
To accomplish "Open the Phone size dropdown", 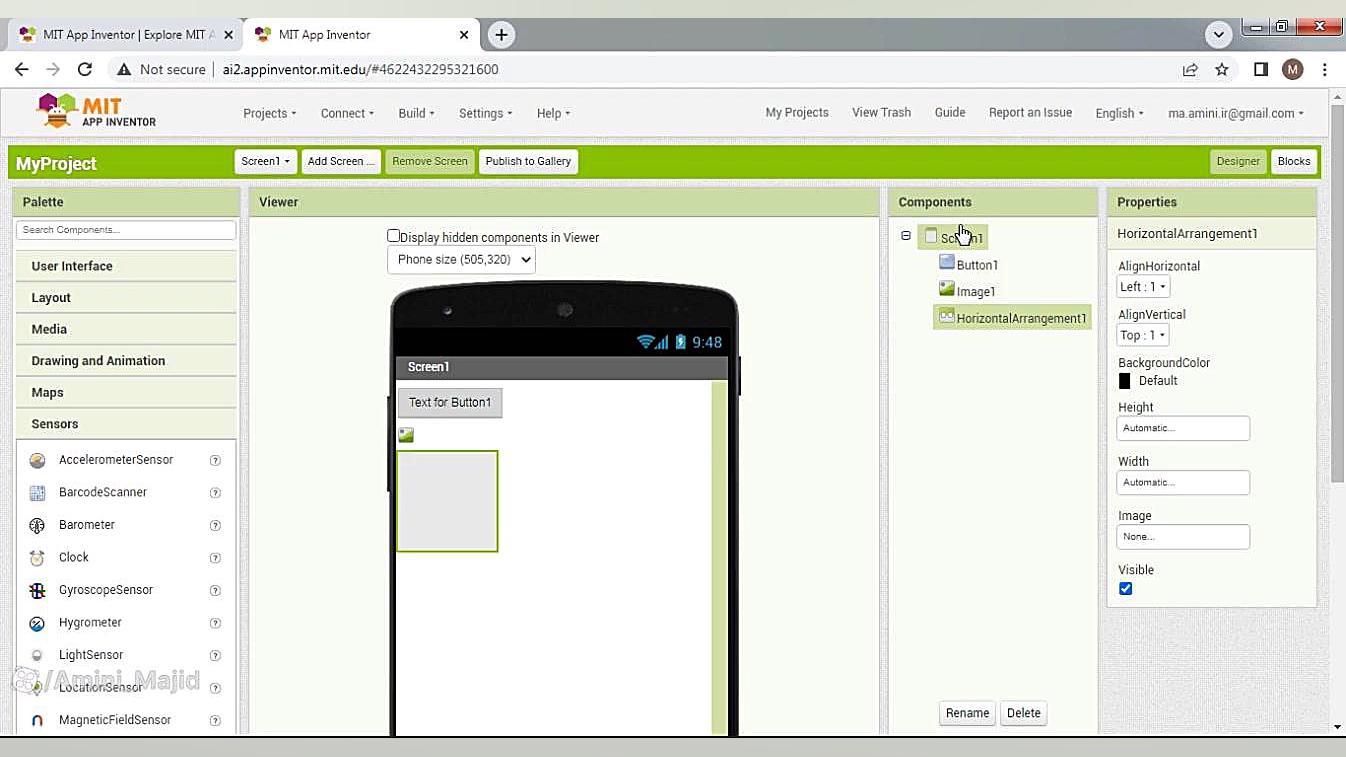I will [461, 260].
